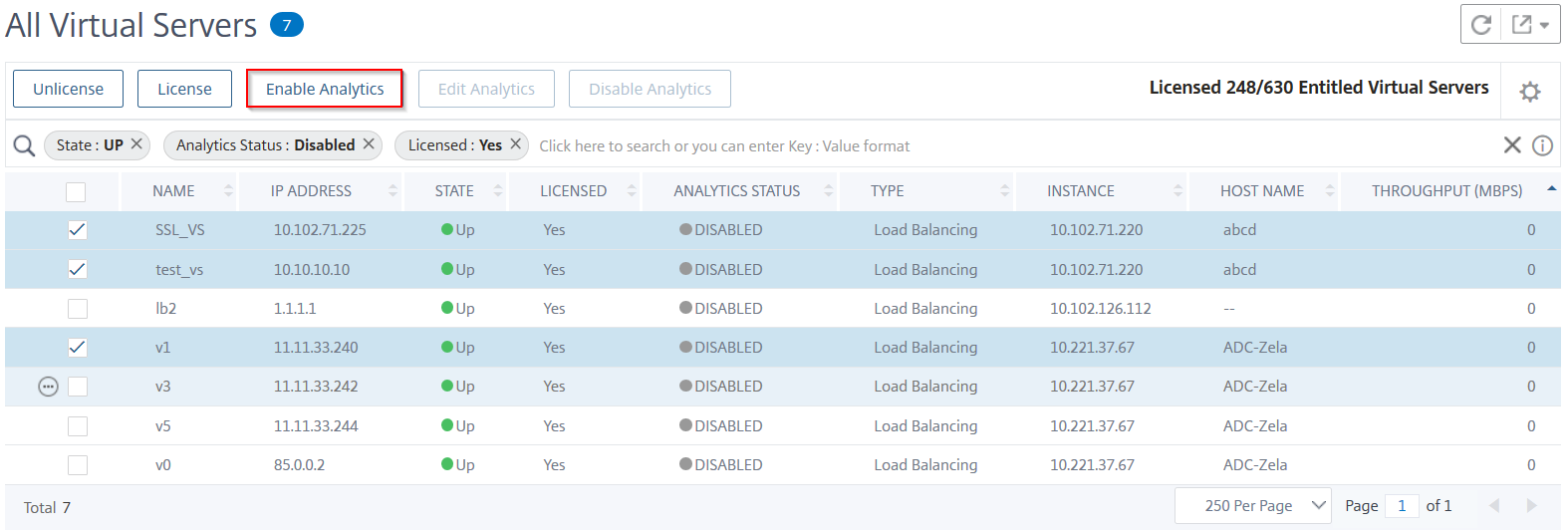Go to previous page arrow
The width and height of the screenshot is (1568, 530).
pos(1494,506)
